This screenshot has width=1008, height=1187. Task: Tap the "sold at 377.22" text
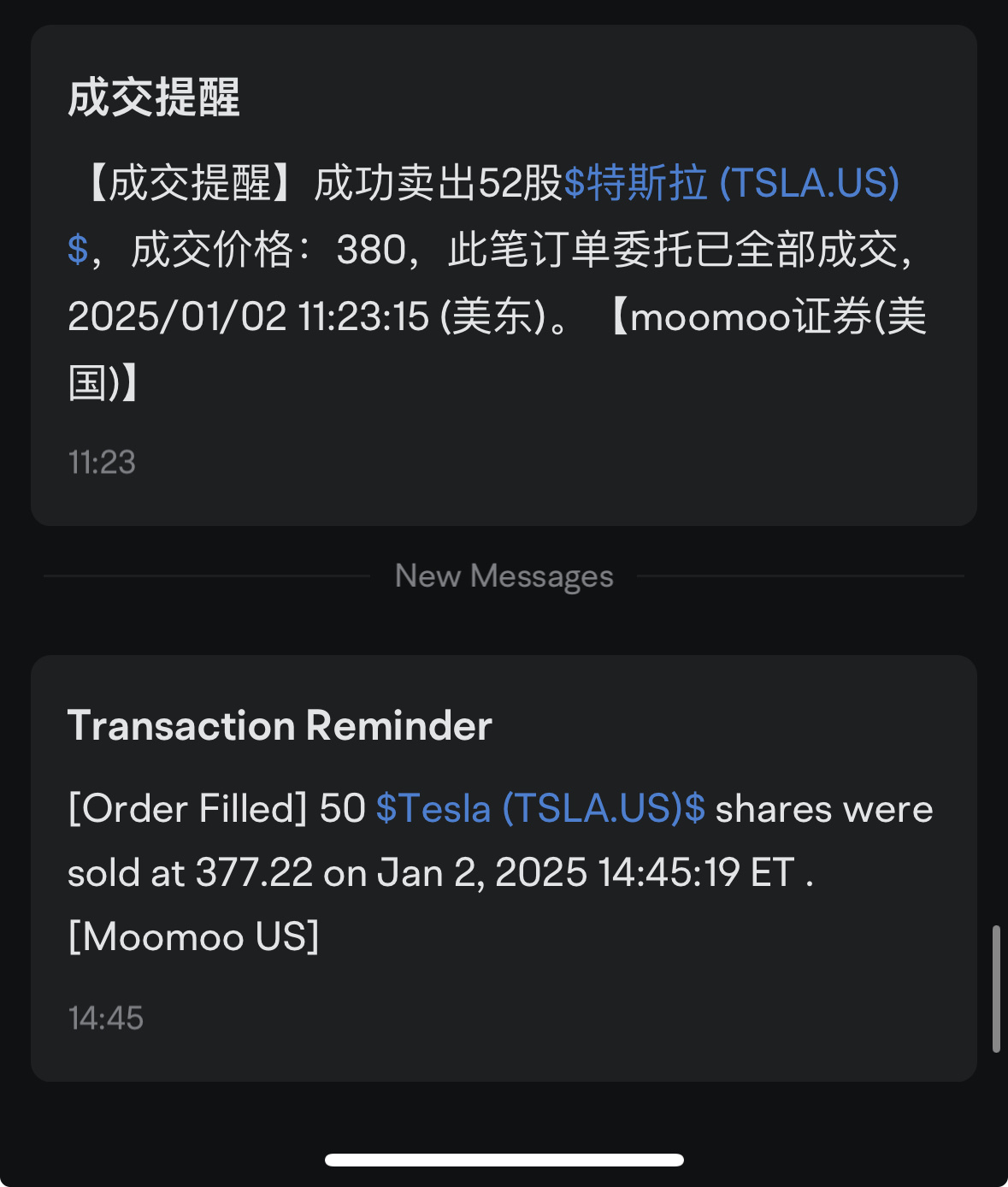click(191, 872)
